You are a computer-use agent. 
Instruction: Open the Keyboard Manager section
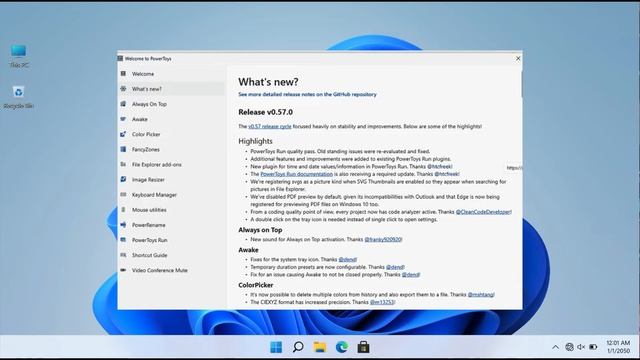click(x=171, y=195)
